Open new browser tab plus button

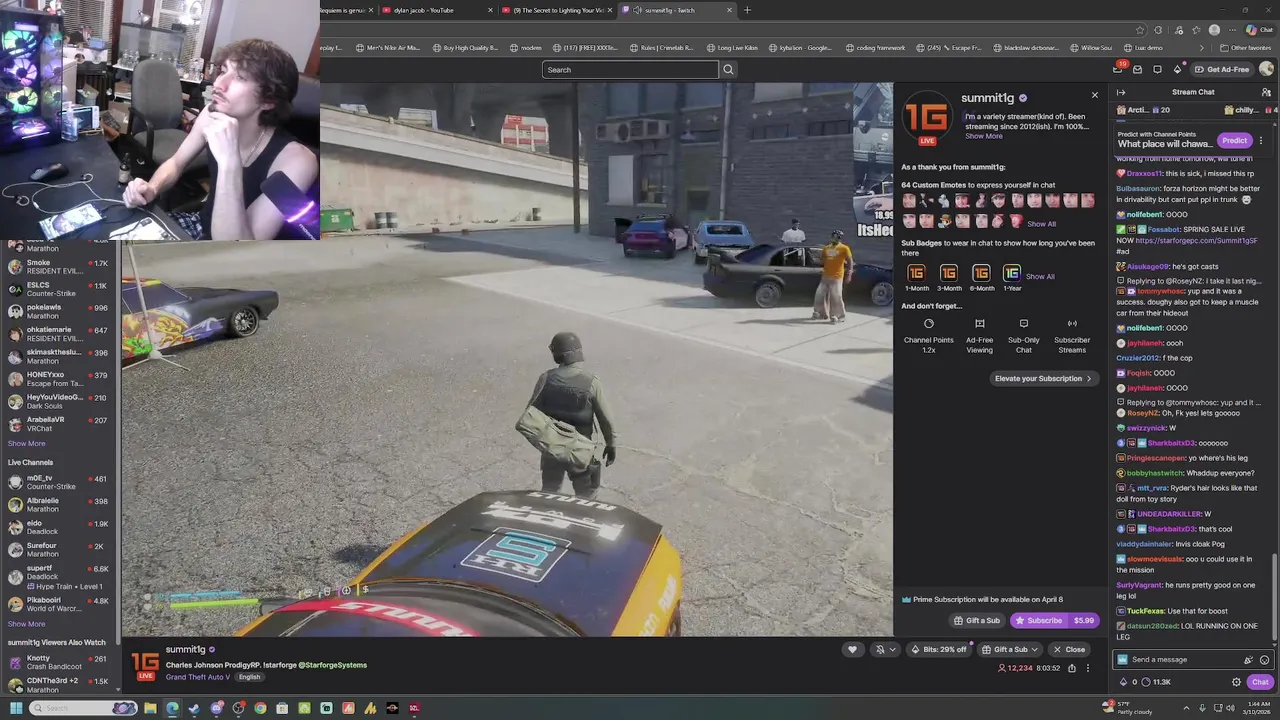click(747, 10)
